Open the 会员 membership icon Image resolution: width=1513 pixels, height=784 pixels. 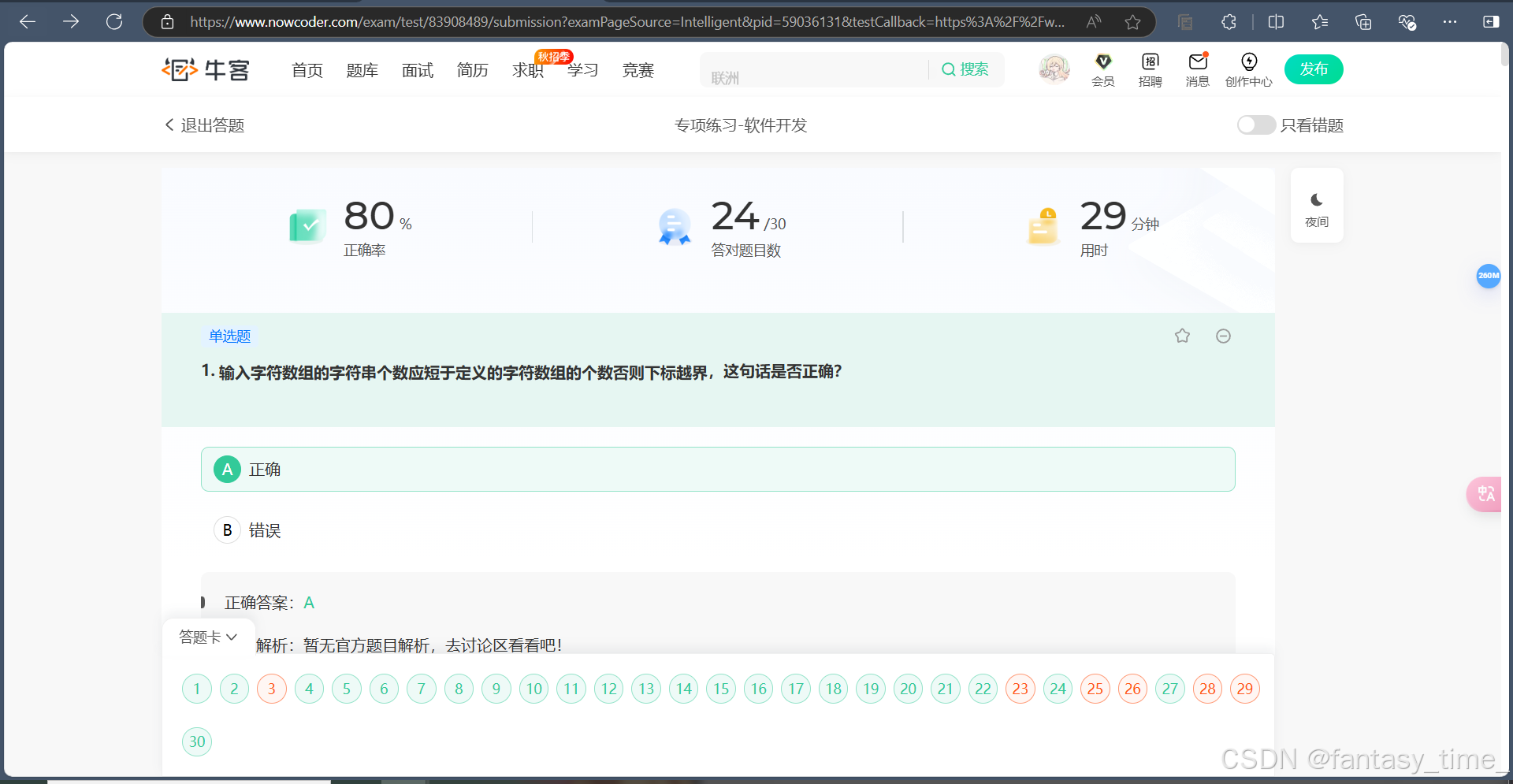(x=1102, y=69)
